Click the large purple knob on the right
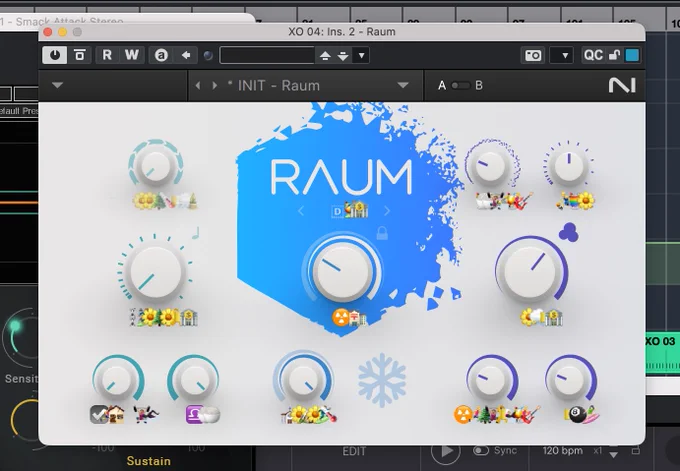680x471 pixels. [530, 271]
